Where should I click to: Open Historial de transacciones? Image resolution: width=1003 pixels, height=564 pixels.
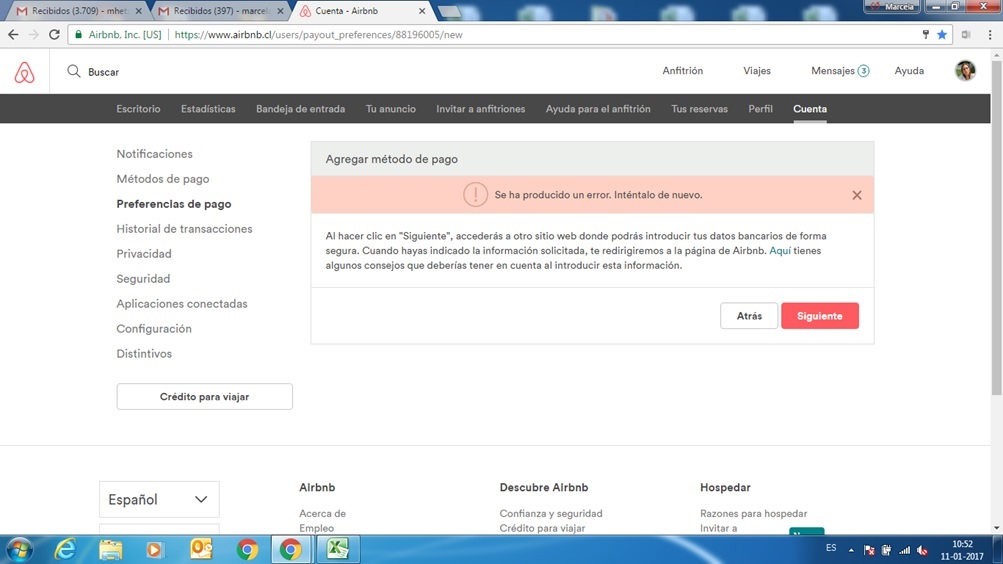(184, 229)
